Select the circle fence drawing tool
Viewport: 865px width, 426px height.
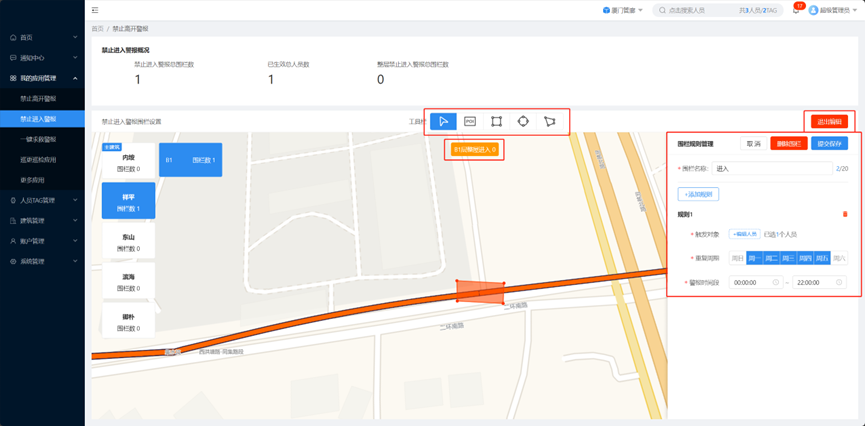coord(523,122)
